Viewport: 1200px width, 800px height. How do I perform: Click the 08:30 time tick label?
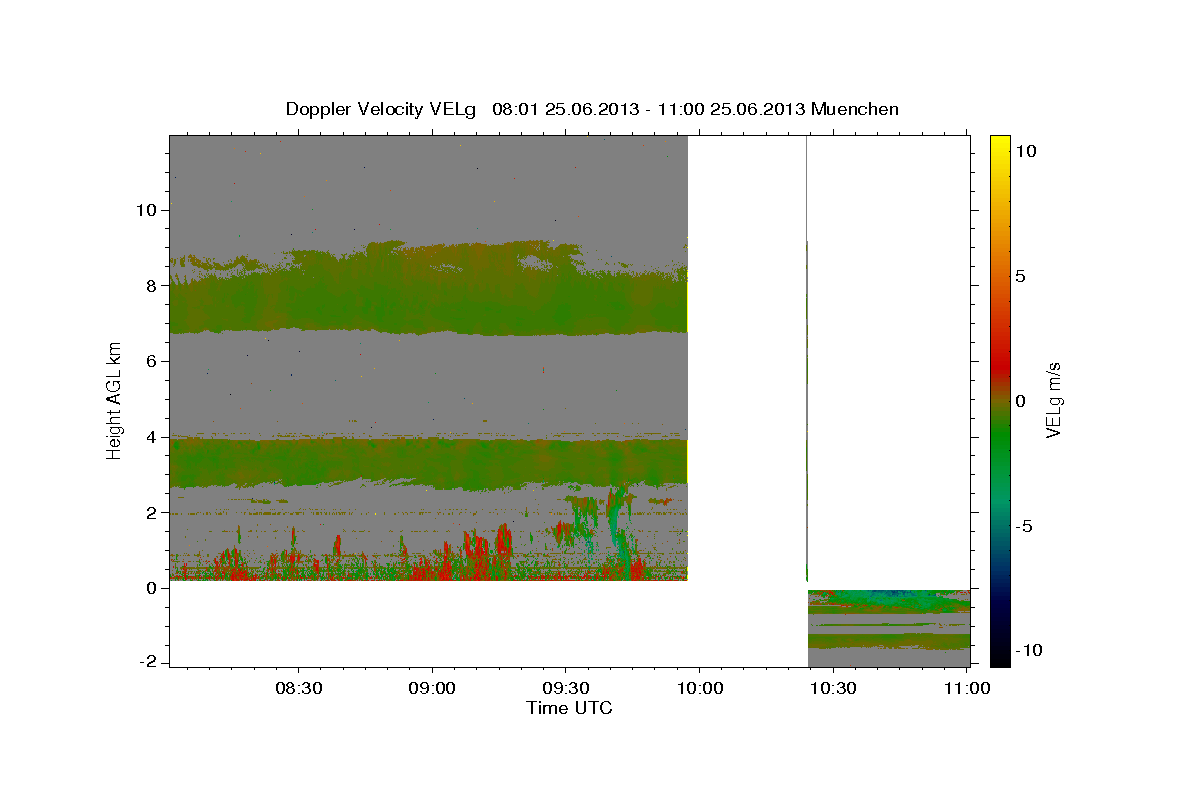click(x=299, y=688)
